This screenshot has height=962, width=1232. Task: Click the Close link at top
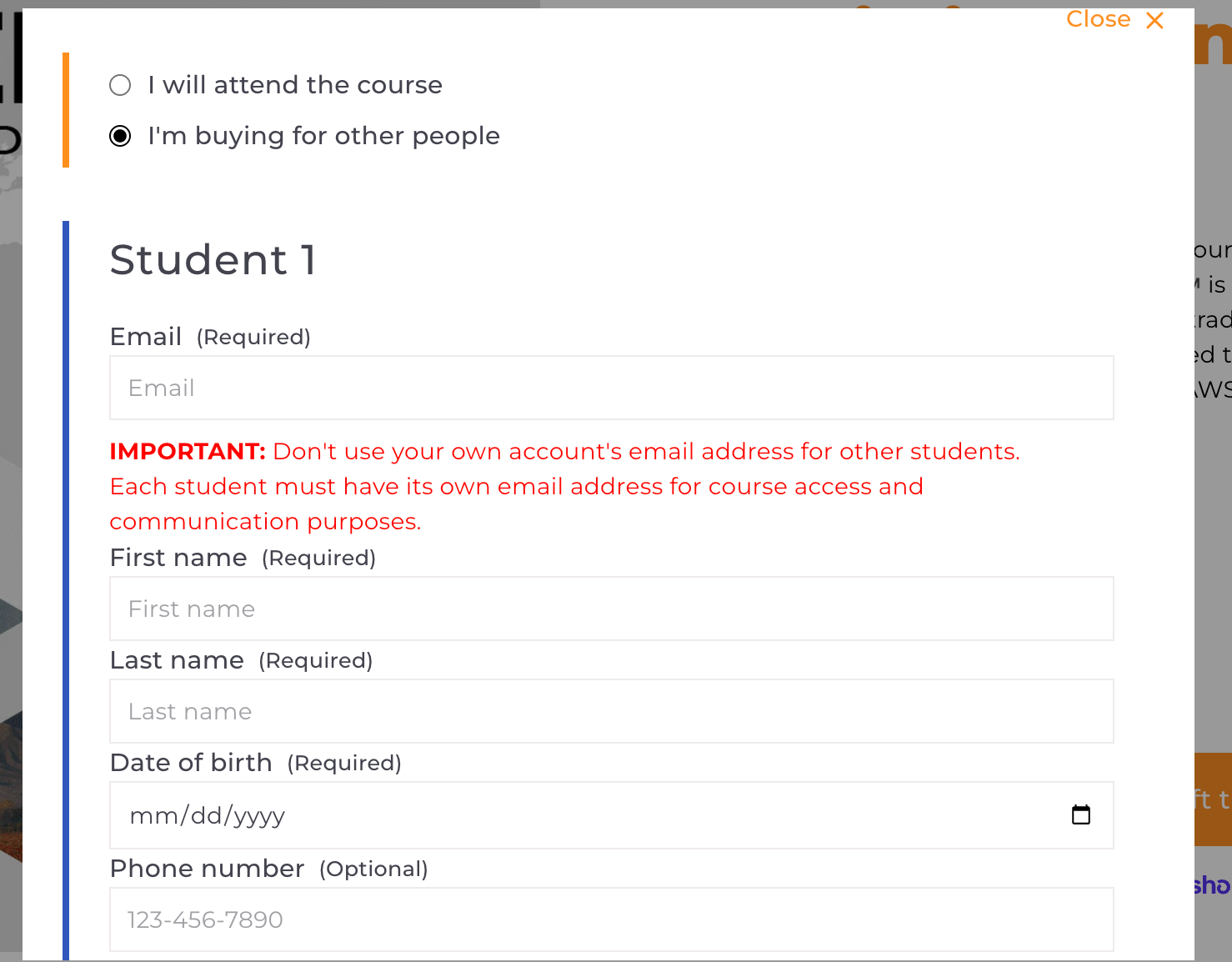point(1098,19)
